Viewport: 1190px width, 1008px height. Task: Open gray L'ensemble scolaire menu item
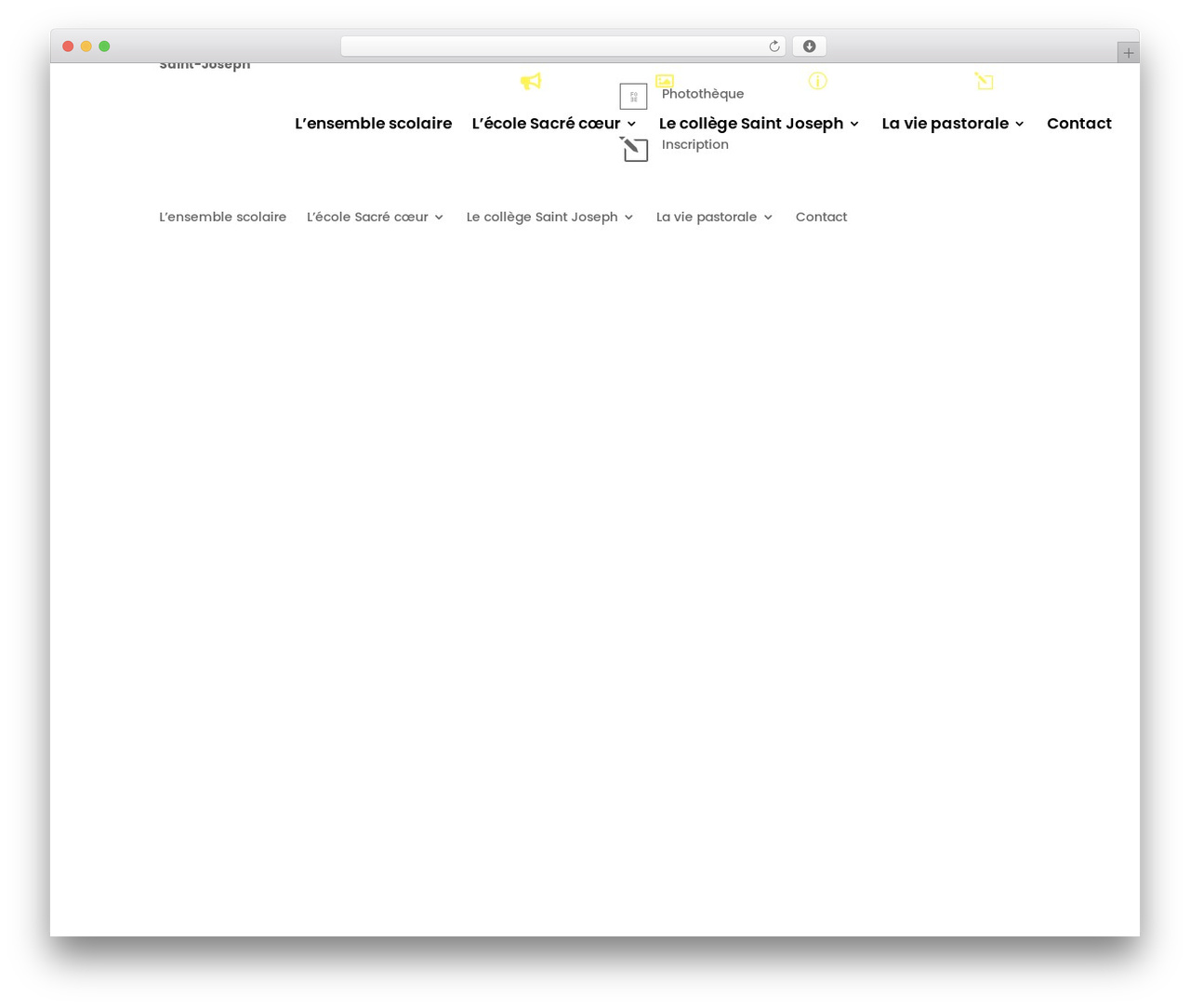[x=222, y=217]
